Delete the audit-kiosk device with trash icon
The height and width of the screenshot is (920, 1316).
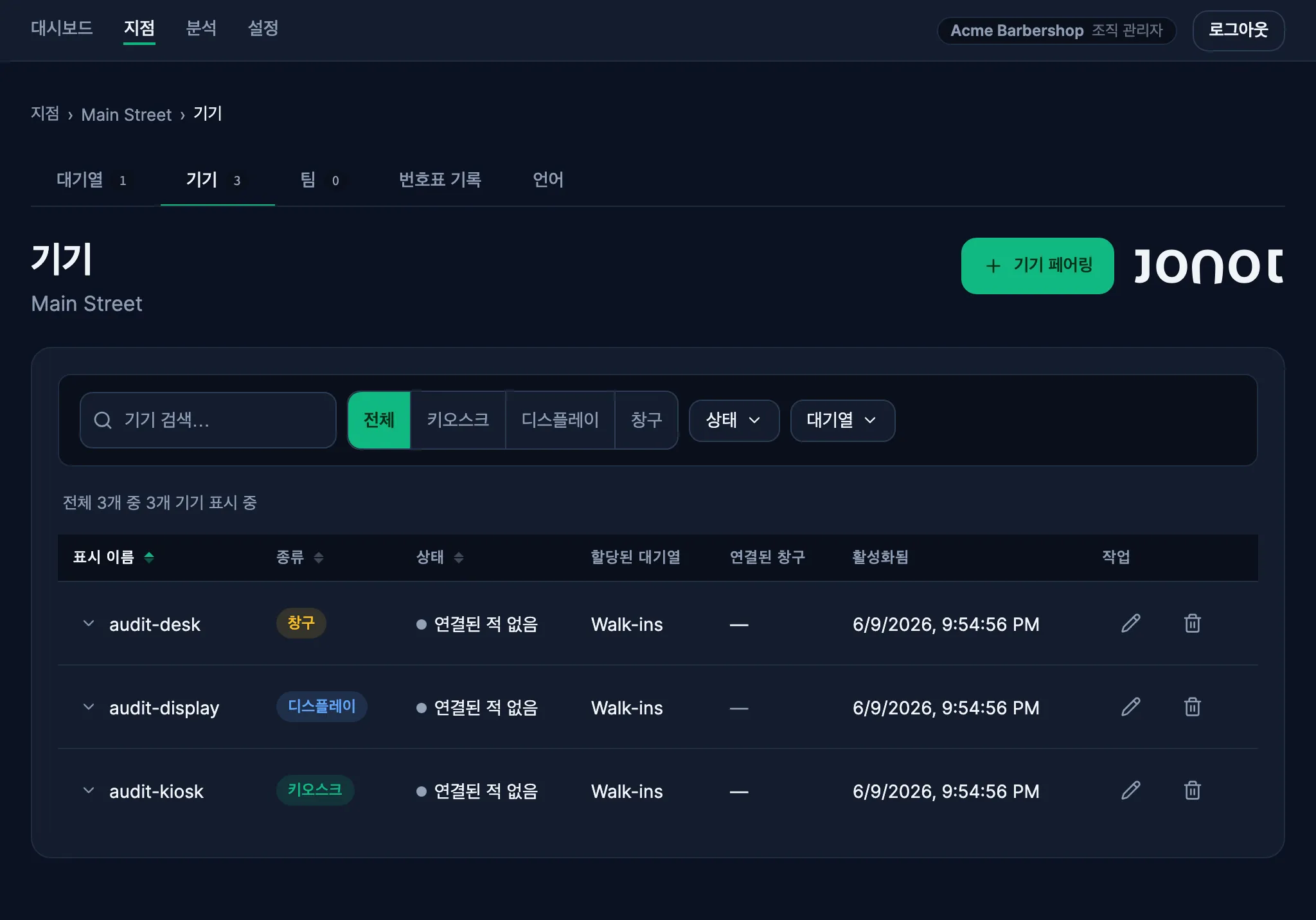[1193, 790]
